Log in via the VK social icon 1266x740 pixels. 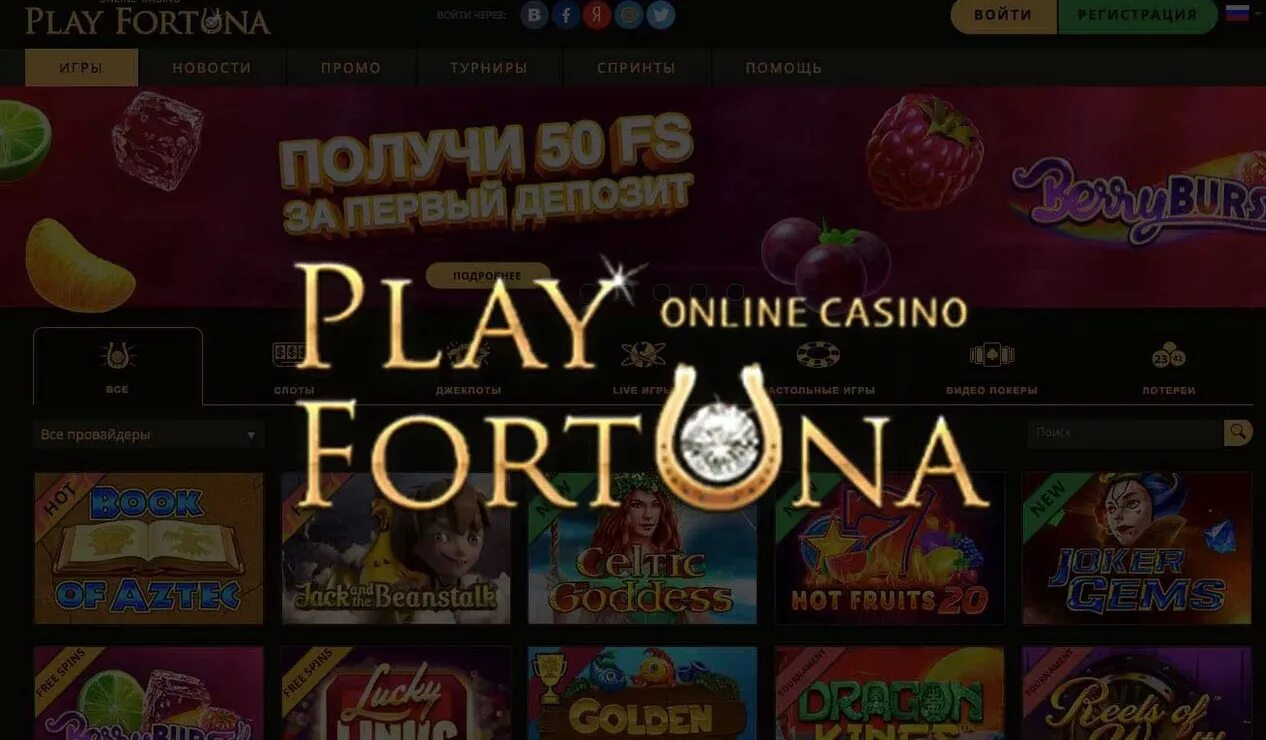pos(535,15)
